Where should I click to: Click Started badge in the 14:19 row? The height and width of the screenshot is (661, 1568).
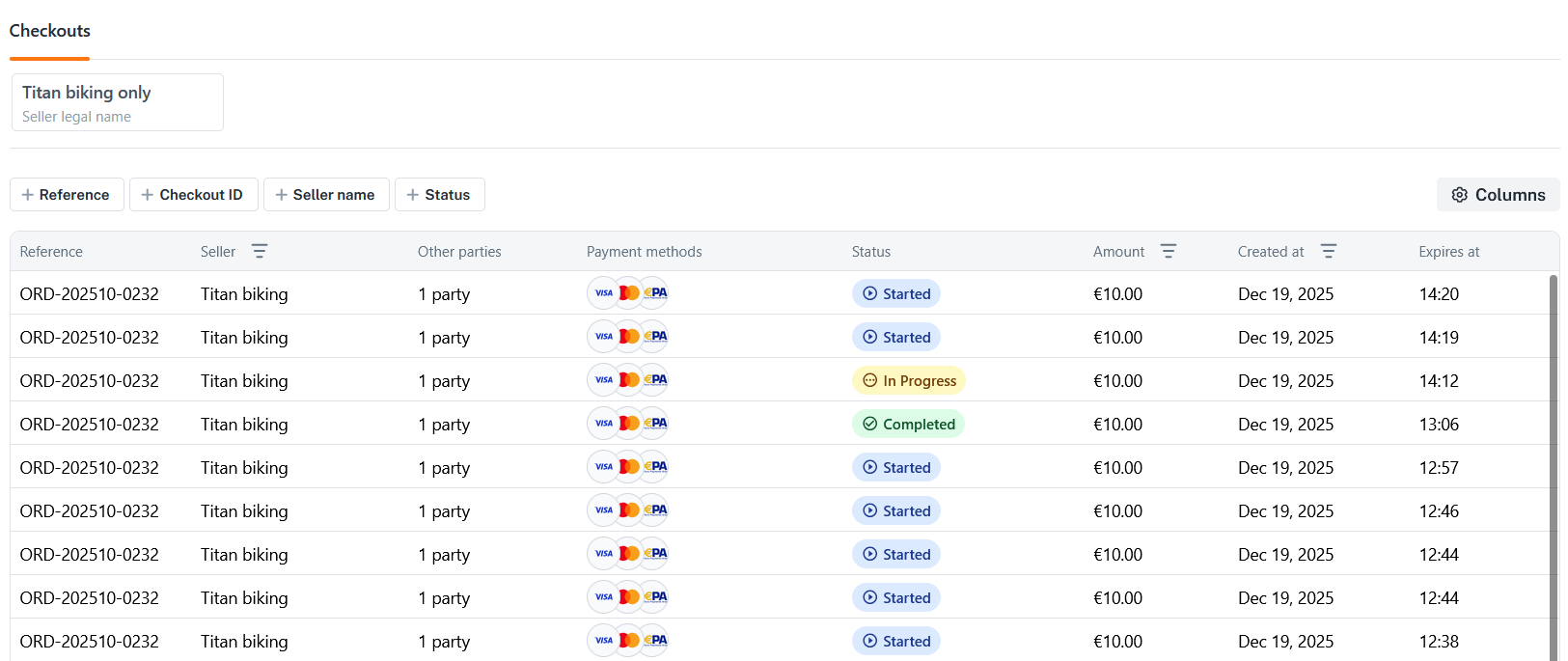(895, 337)
